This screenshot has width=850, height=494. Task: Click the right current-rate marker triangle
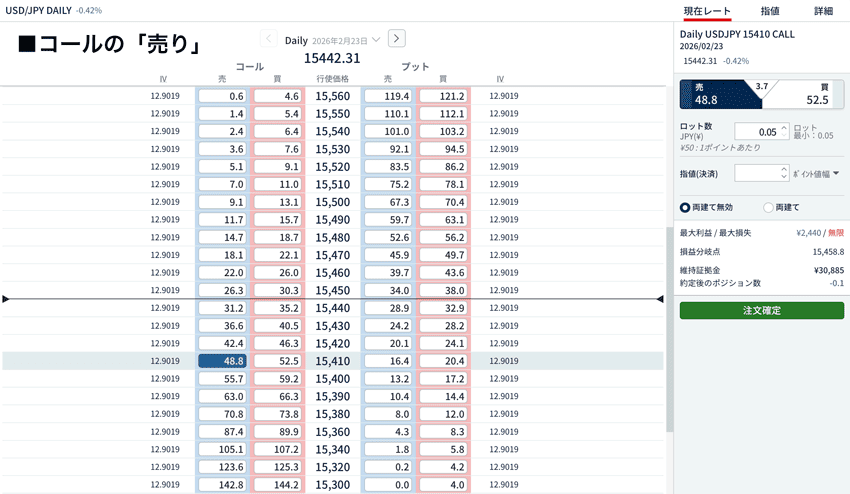659,299
